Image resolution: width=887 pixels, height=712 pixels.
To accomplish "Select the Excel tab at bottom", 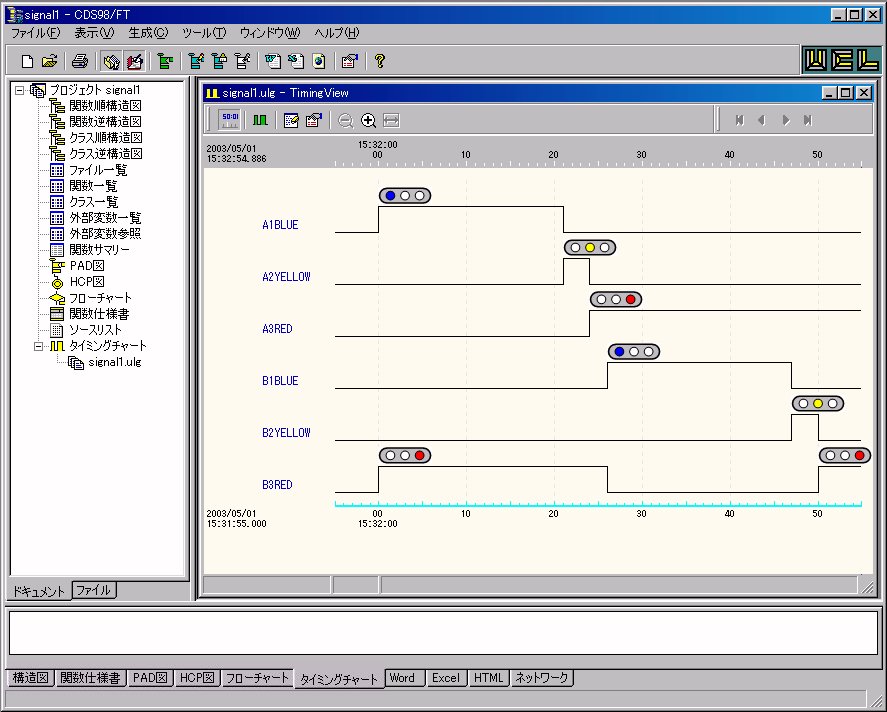I will coord(446,678).
